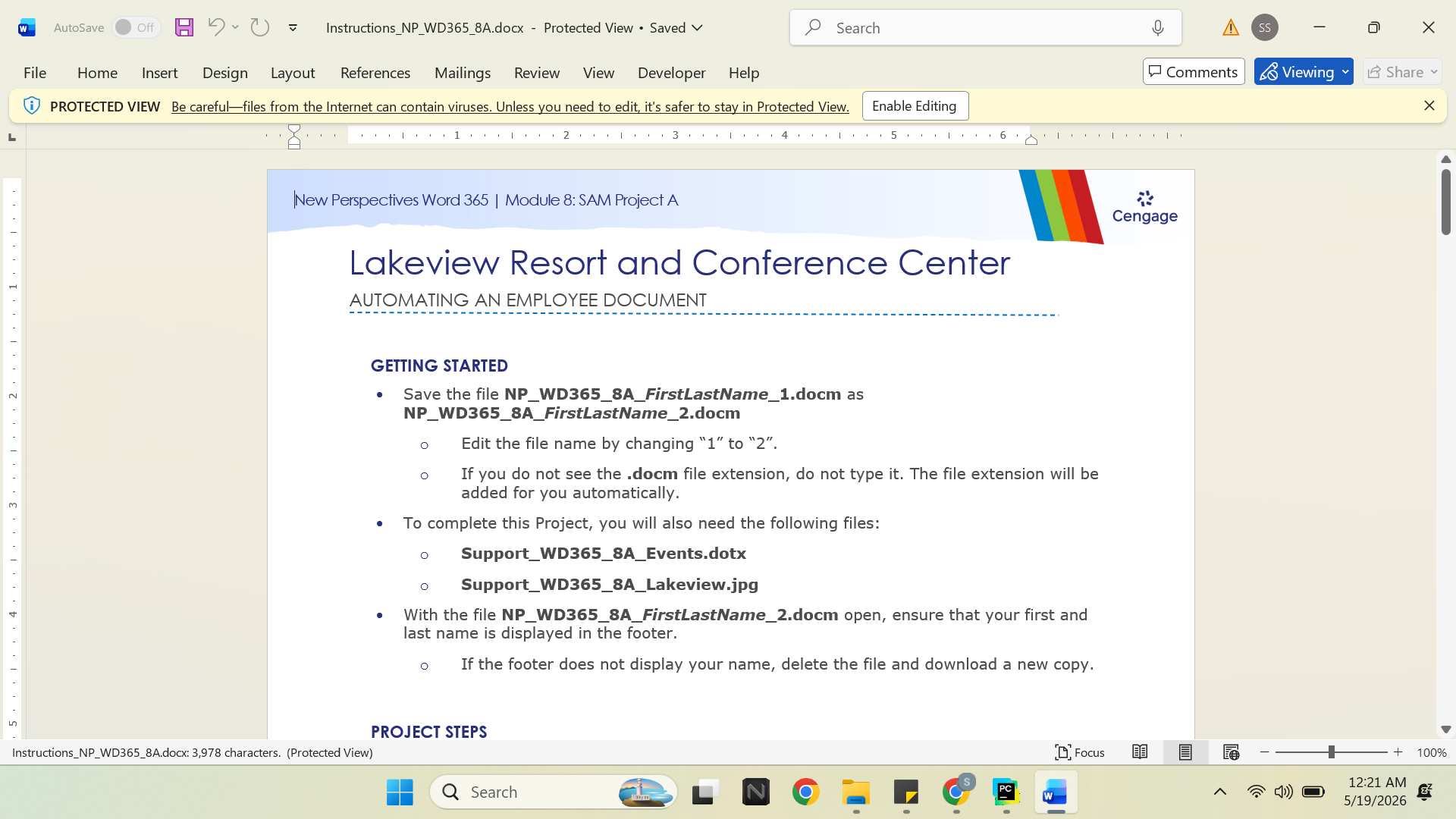The image size is (1456, 819).
Task: Dismiss the Protected View message bar
Action: click(x=1429, y=106)
